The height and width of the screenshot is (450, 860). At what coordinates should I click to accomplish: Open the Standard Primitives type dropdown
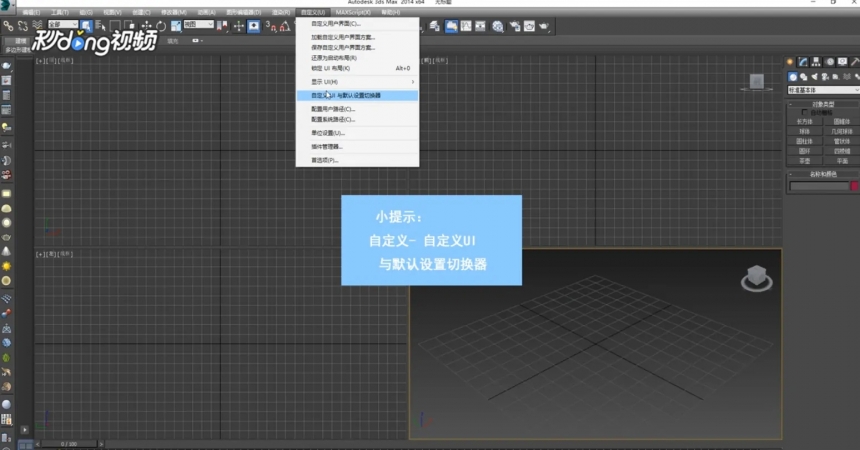tap(823, 89)
